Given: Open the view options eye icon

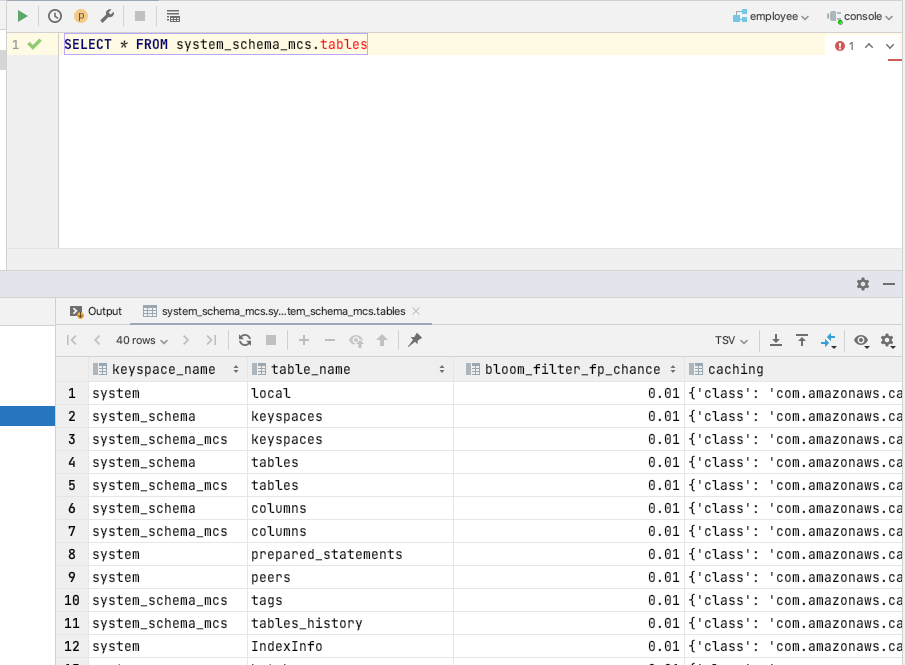Looking at the screenshot, I should 862,341.
